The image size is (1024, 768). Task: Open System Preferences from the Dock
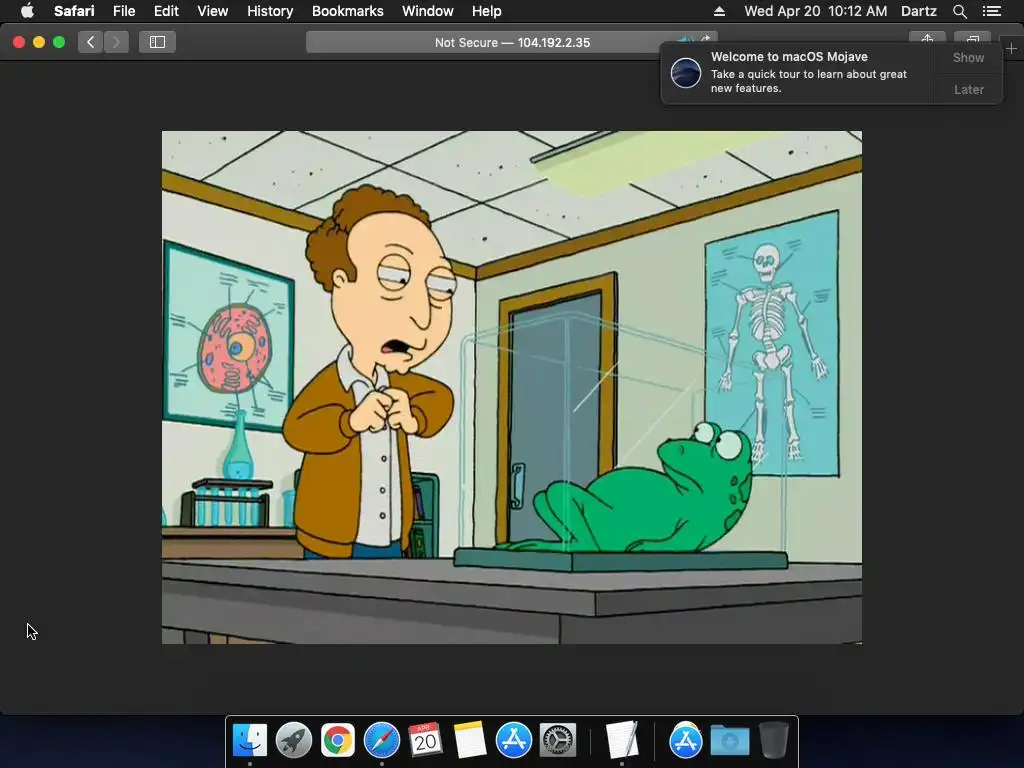pos(558,740)
